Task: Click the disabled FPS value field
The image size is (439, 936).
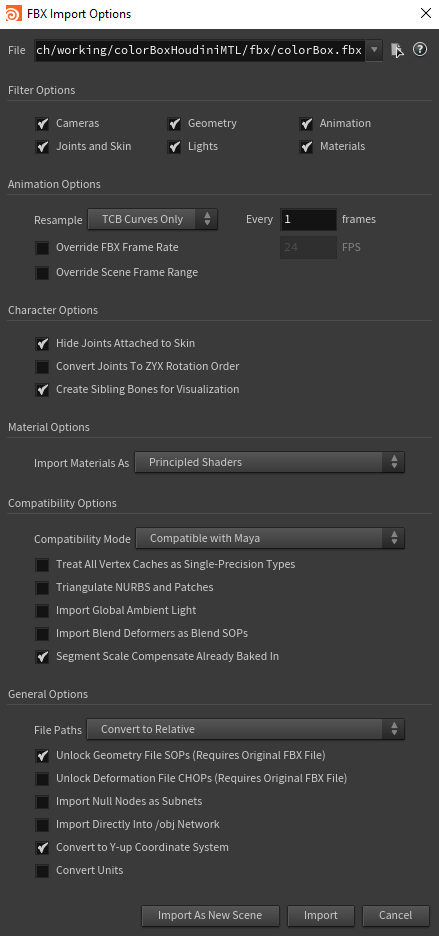Action: pyautogui.click(x=308, y=247)
